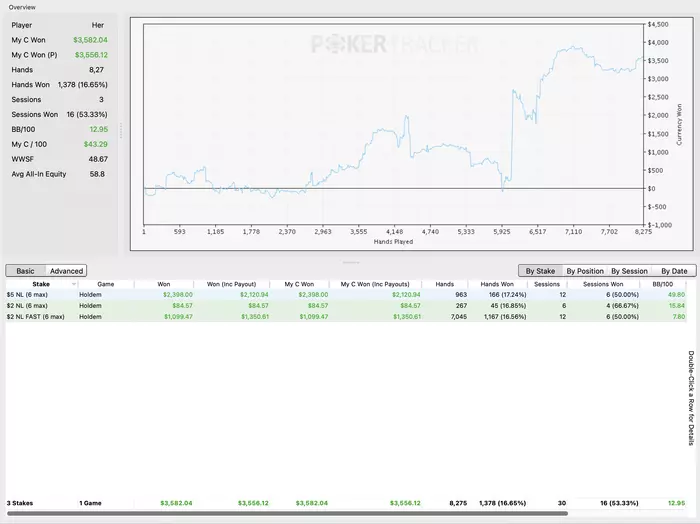Click the Sessions Won 16 (53.33%) stat

point(87,114)
